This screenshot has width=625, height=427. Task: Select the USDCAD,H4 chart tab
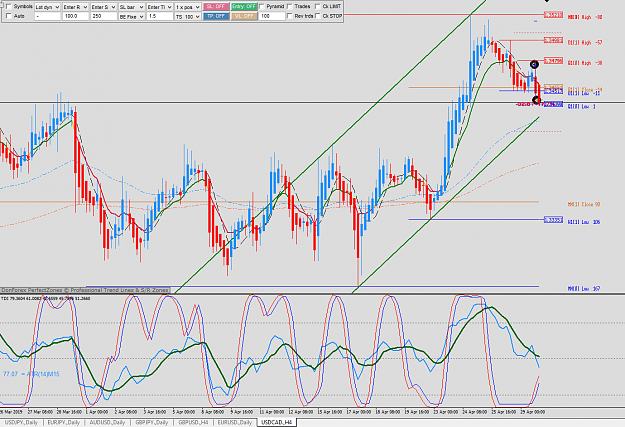(277, 423)
